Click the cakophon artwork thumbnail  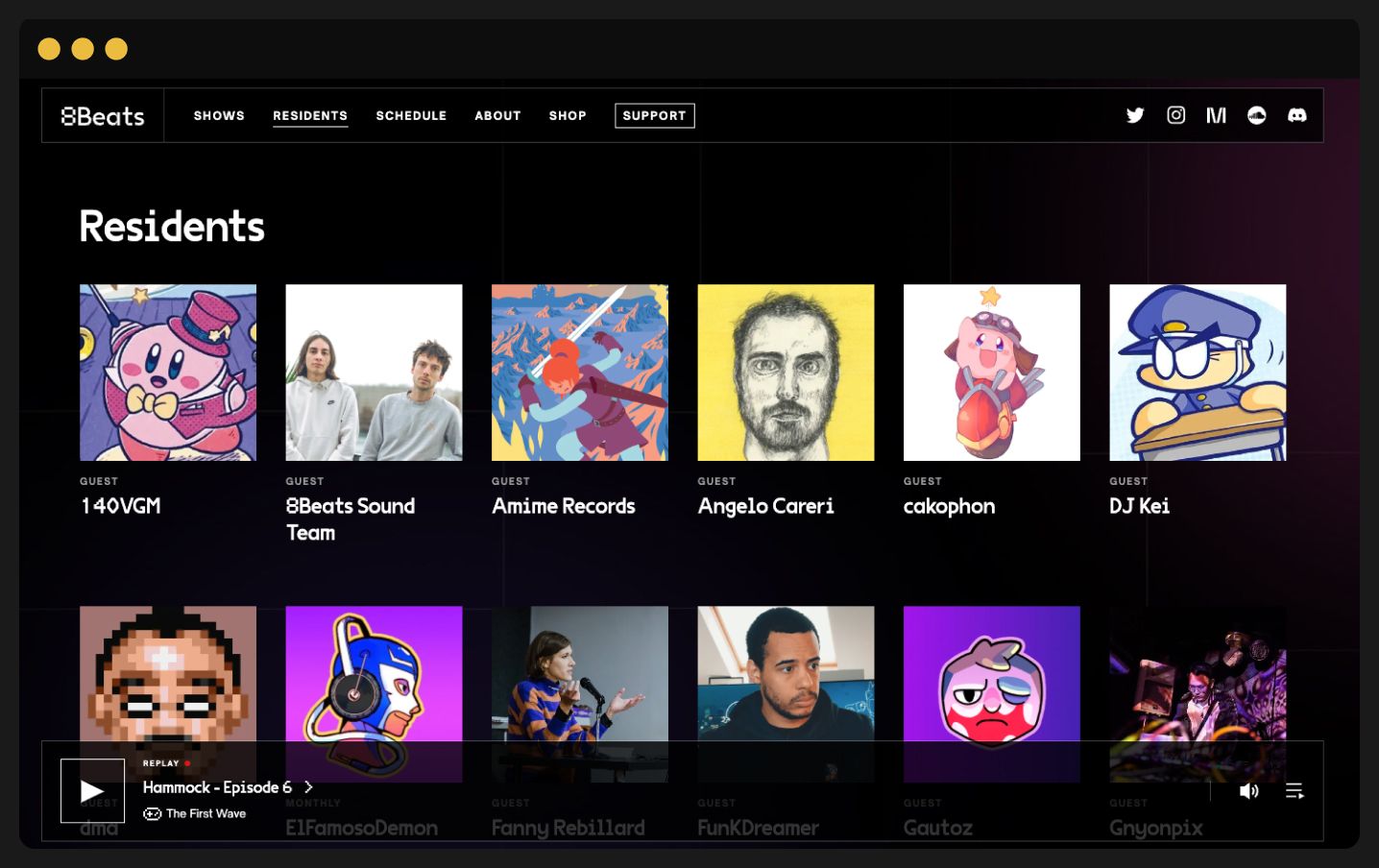(992, 373)
